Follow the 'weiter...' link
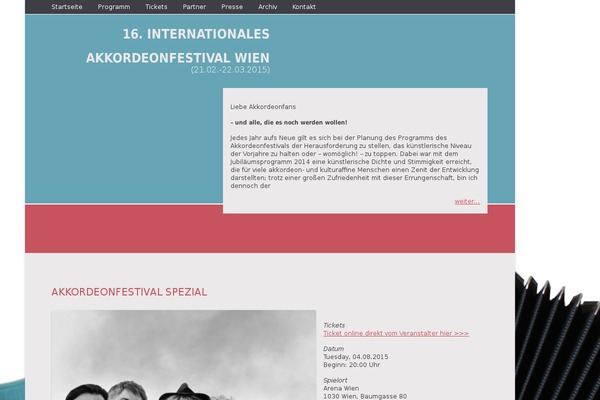The image size is (600, 400). click(467, 201)
